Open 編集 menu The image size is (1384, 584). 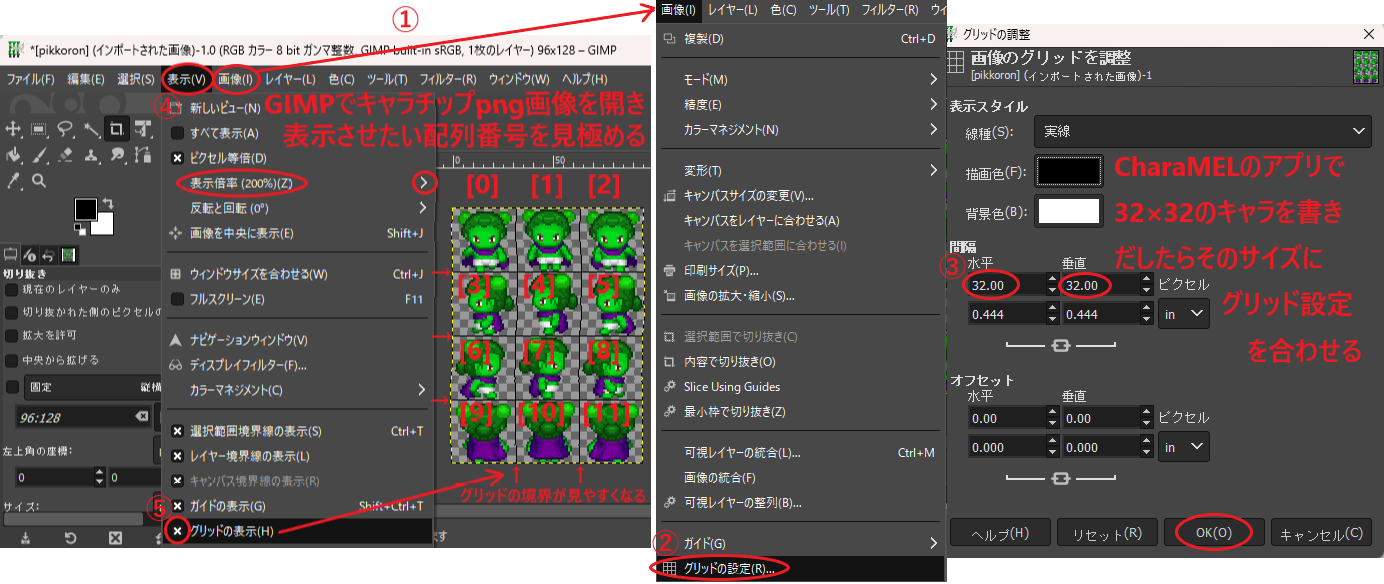(85, 79)
